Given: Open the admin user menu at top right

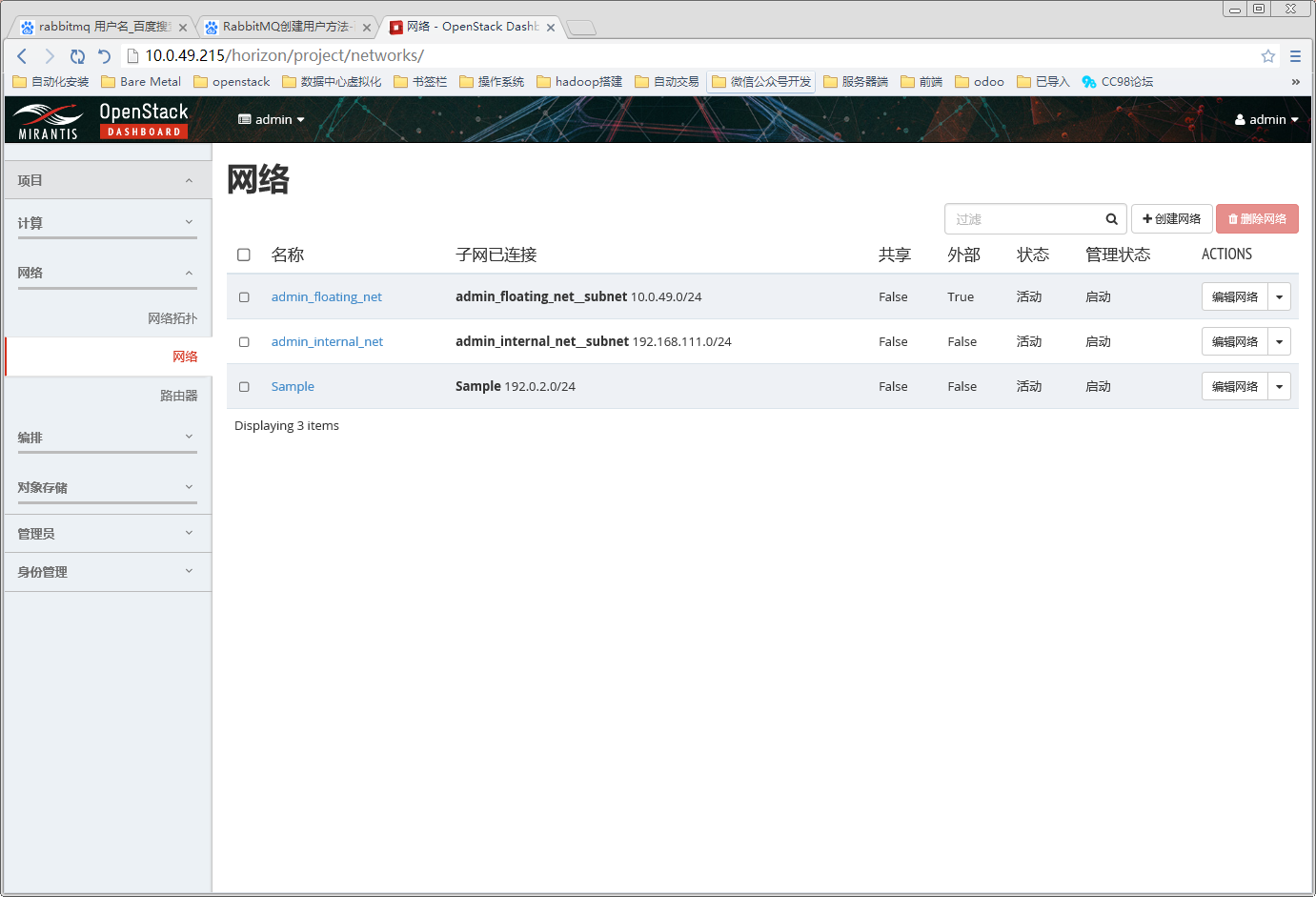Looking at the screenshot, I should [1266, 119].
